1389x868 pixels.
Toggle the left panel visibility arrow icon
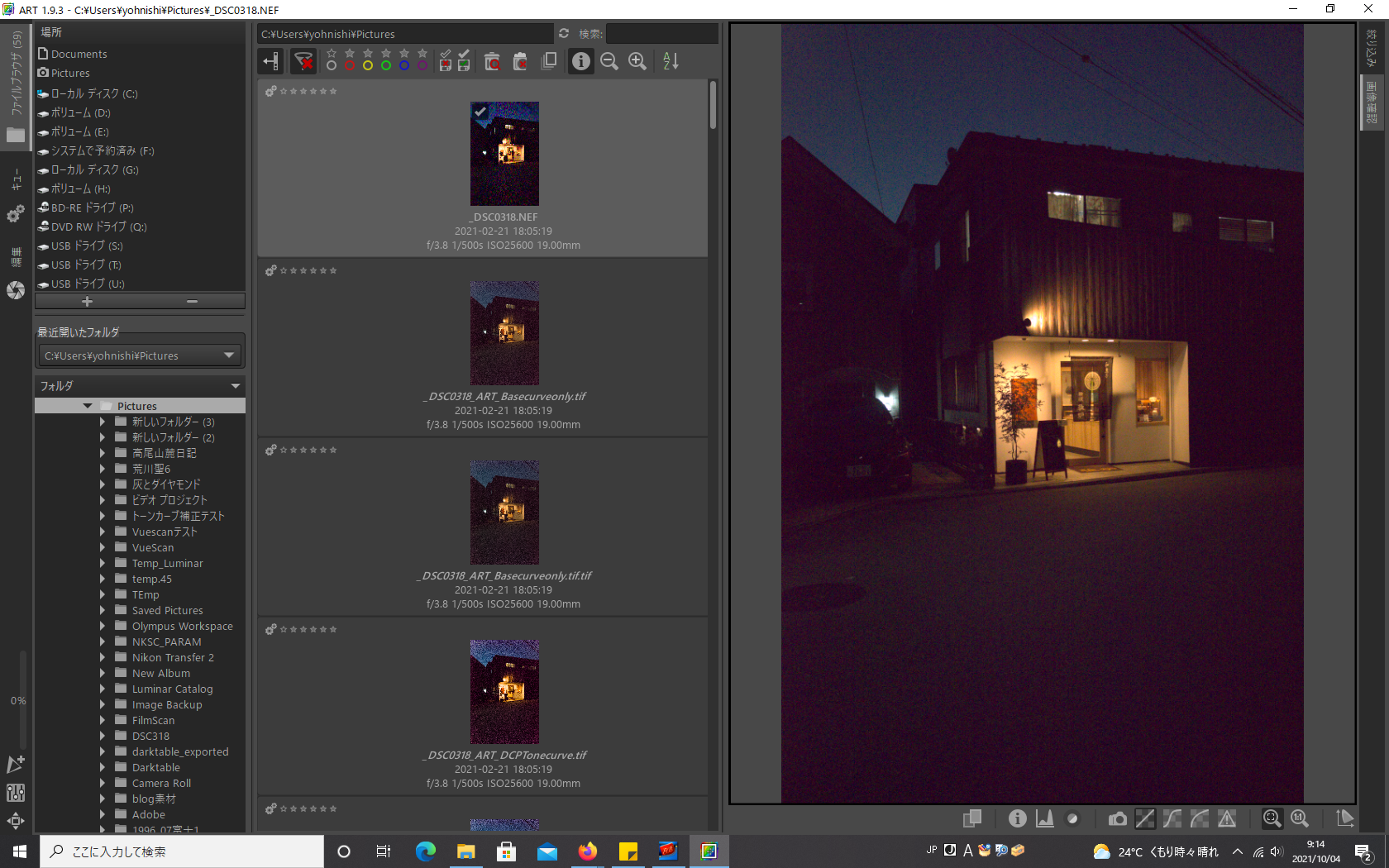pos(270,61)
